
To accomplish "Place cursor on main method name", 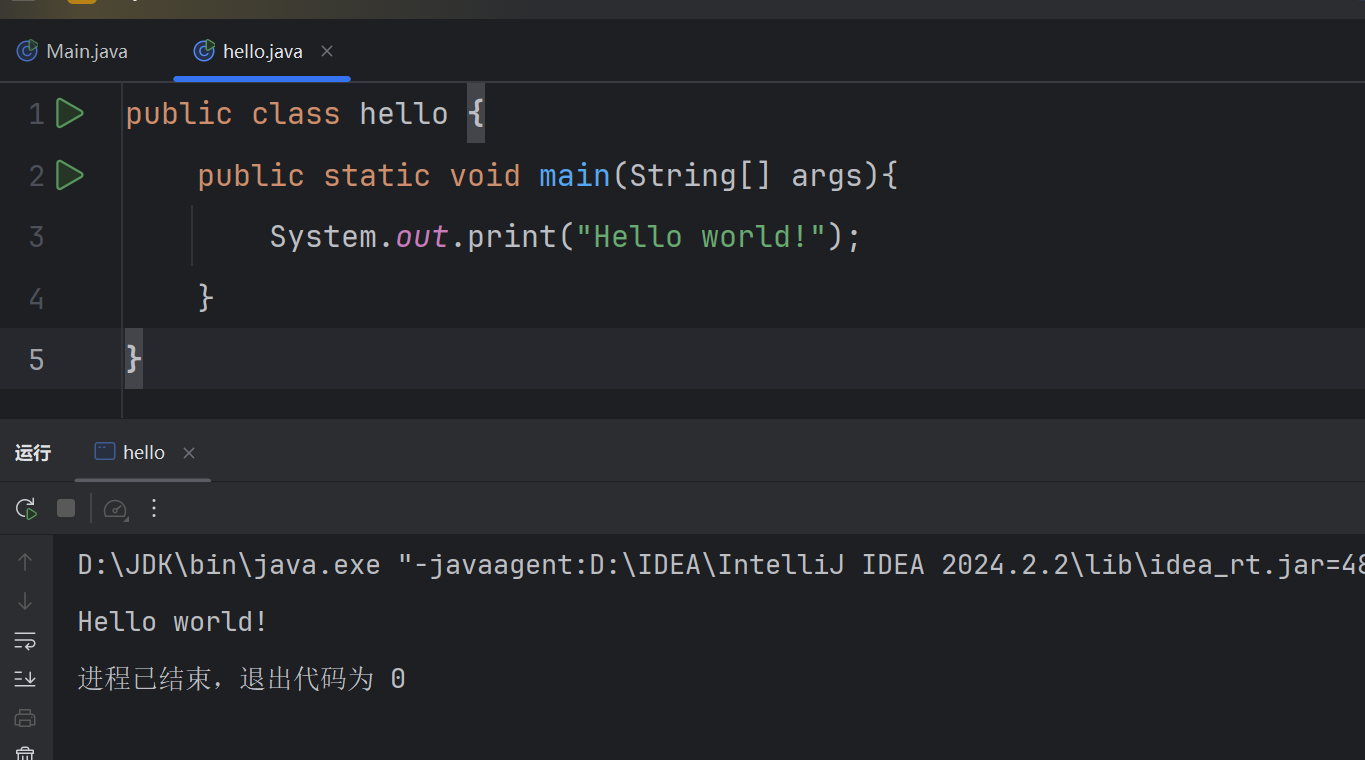I will click(x=575, y=176).
